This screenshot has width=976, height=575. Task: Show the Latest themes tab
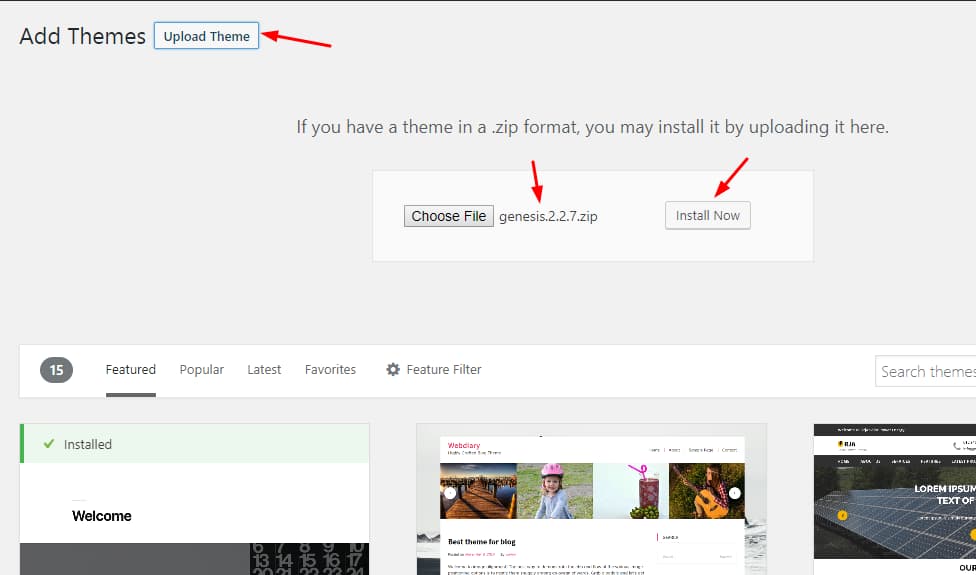pos(264,369)
